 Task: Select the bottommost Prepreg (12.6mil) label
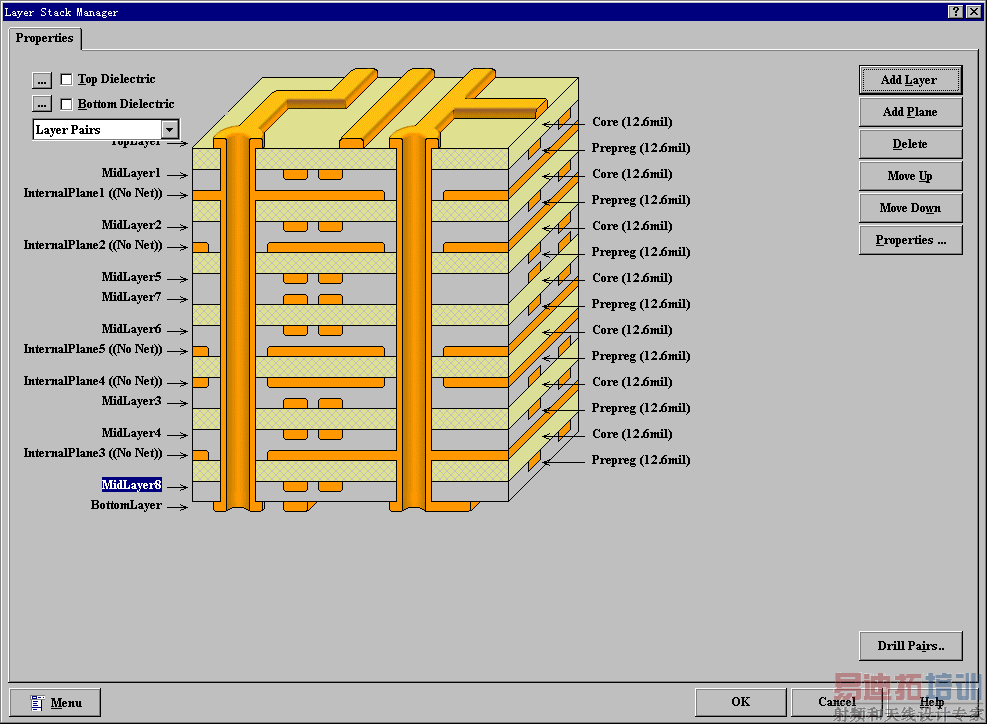pyautogui.click(x=641, y=460)
